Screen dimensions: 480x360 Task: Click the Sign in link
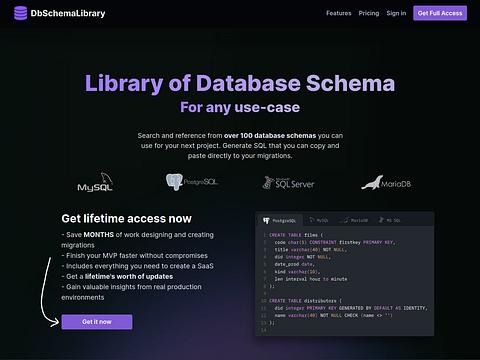(x=396, y=13)
